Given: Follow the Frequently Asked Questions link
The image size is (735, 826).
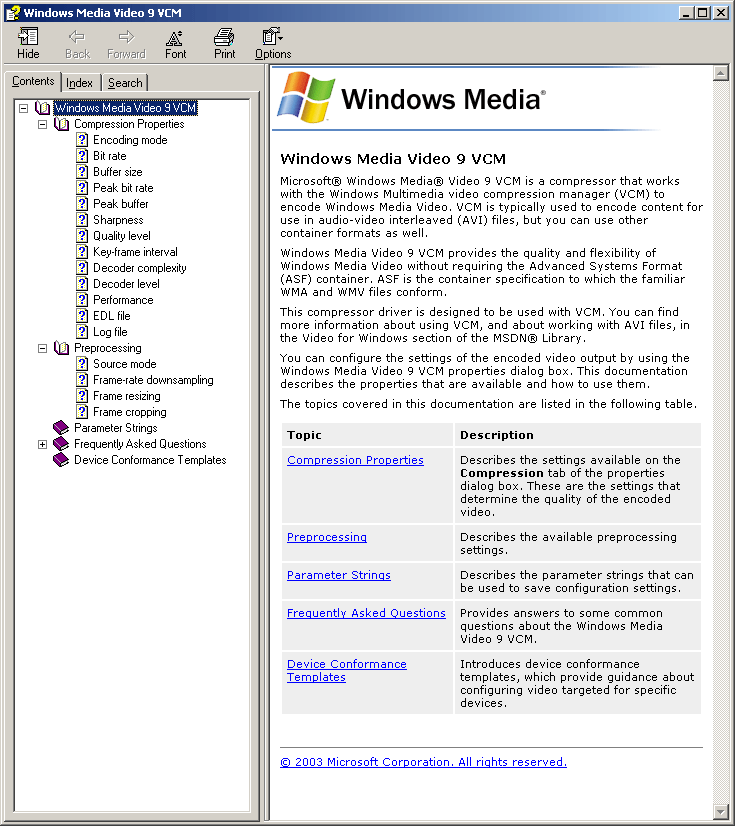Looking at the screenshot, I should pos(366,613).
